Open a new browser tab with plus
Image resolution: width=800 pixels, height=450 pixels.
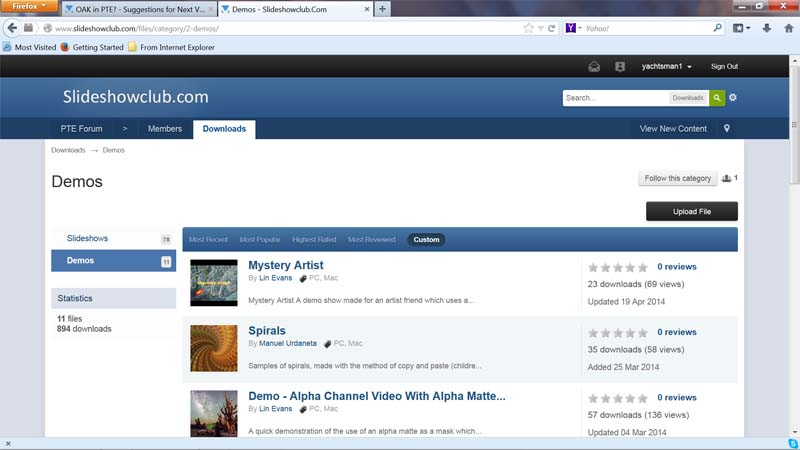(x=382, y=9)
